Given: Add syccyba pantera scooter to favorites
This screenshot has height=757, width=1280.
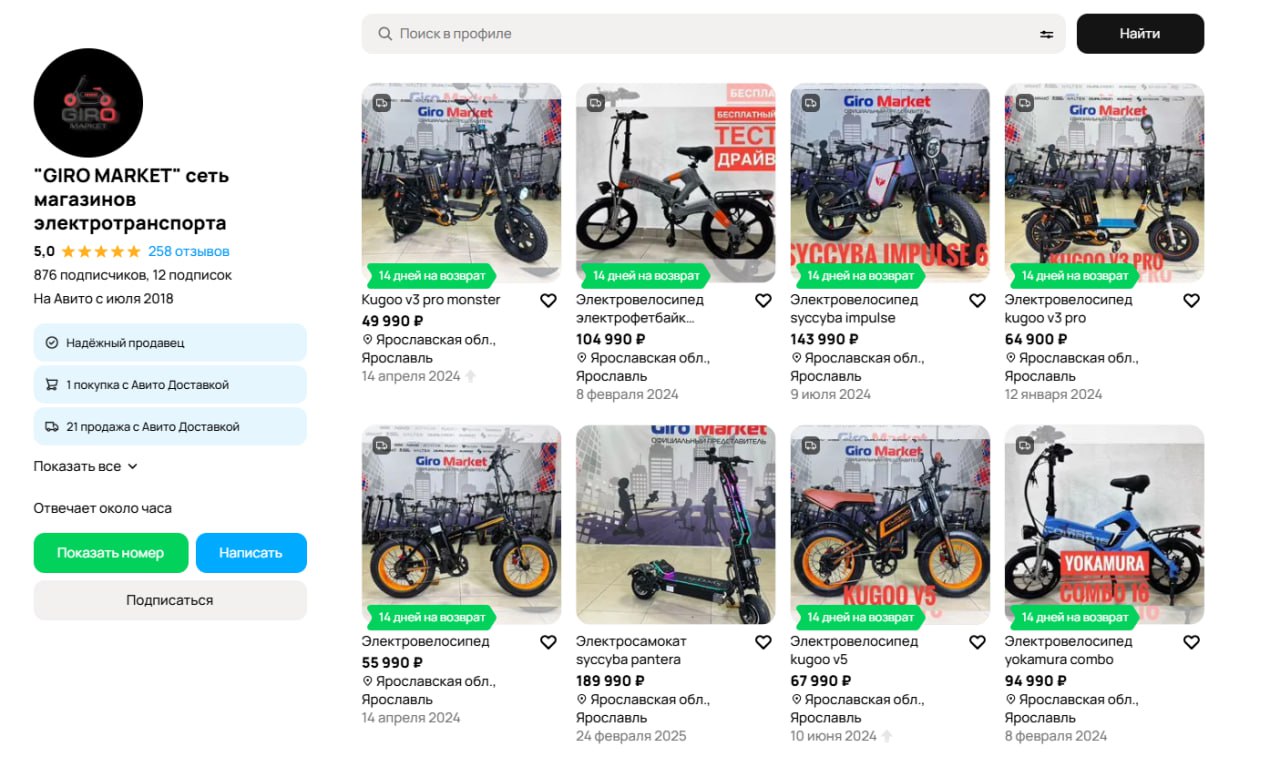Looking at the screenshot, I should point(763,642).
